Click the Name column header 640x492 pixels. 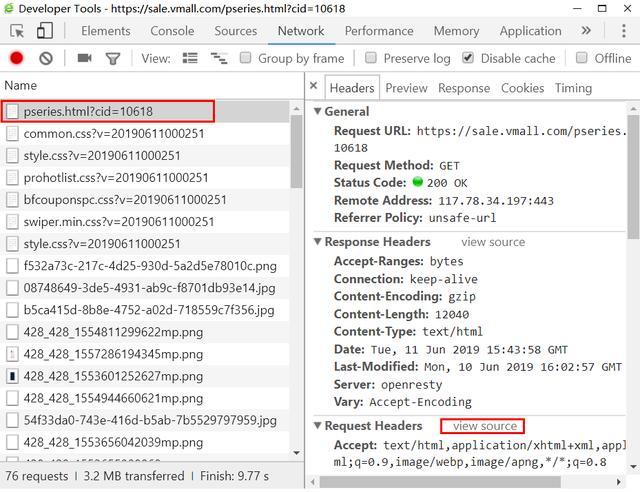click(152, 86)
